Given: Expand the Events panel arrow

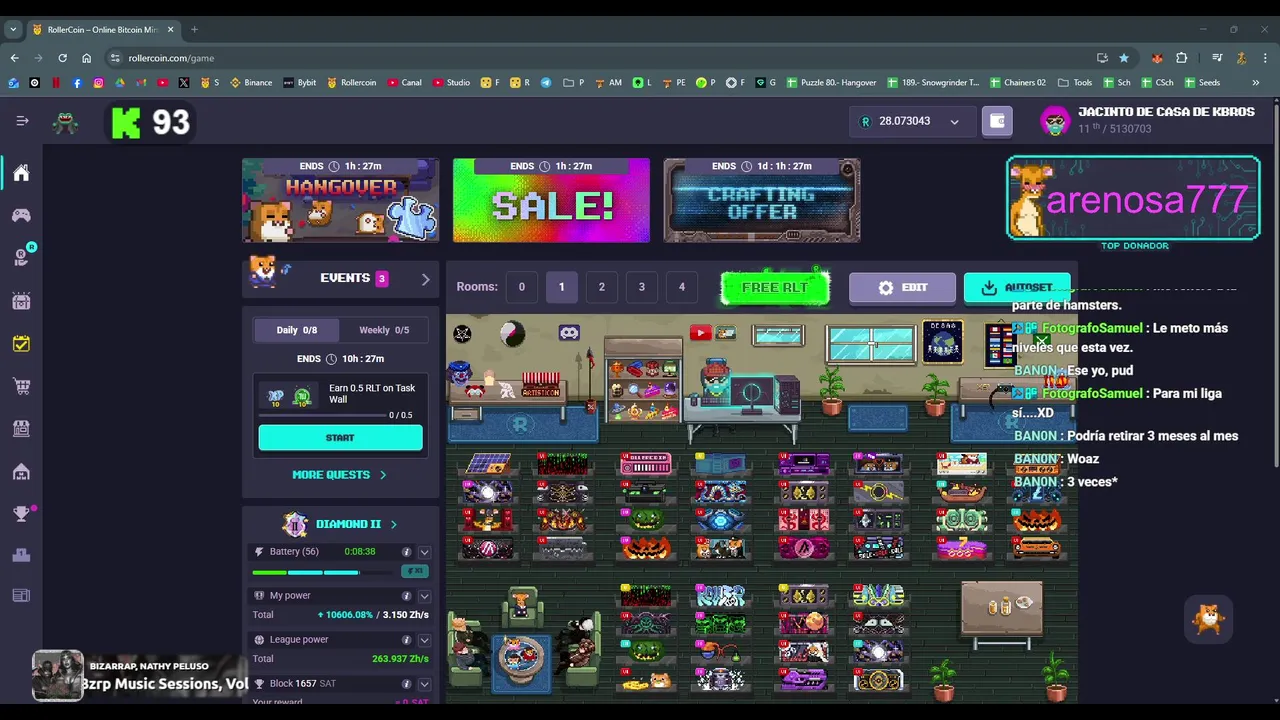Looking at the screenshot, I should pos(425,279).
